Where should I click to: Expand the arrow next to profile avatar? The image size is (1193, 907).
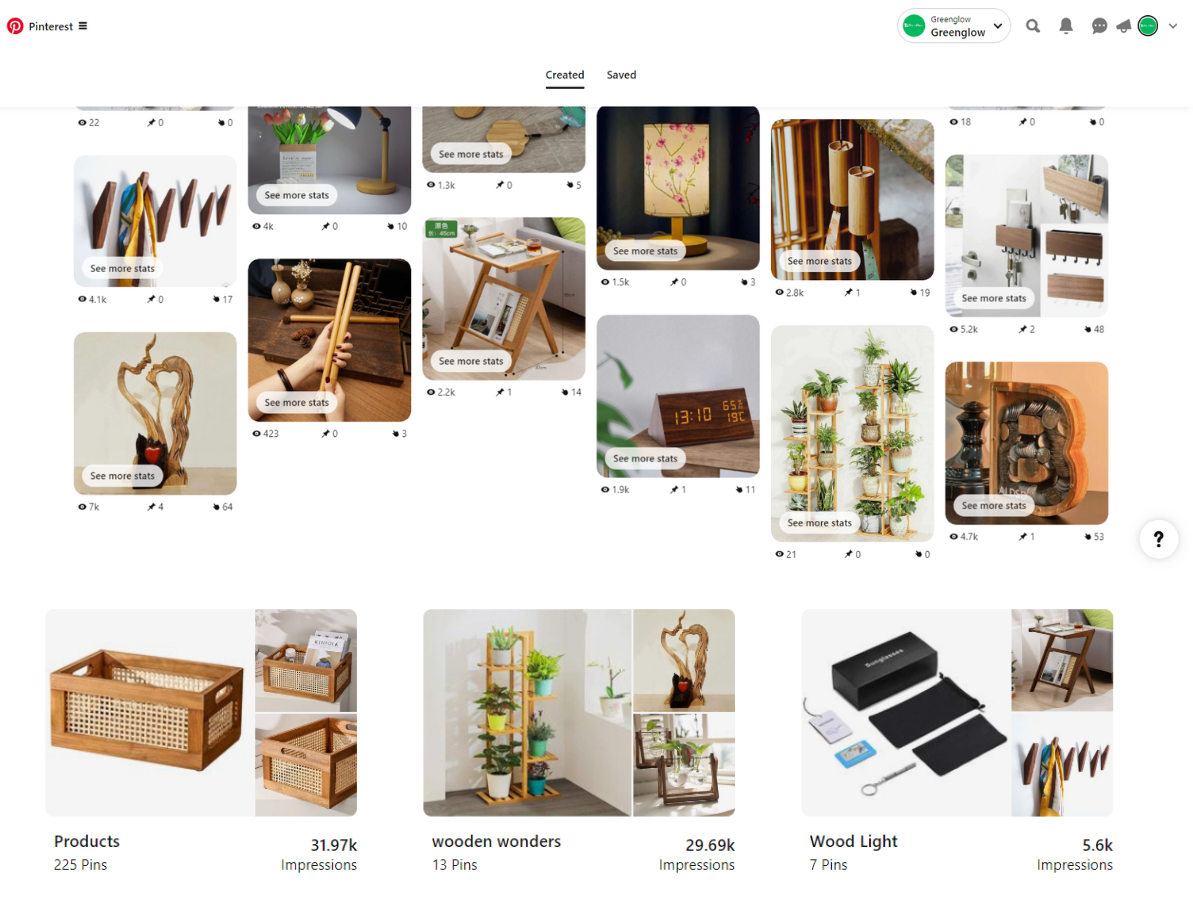[1172, 26]
